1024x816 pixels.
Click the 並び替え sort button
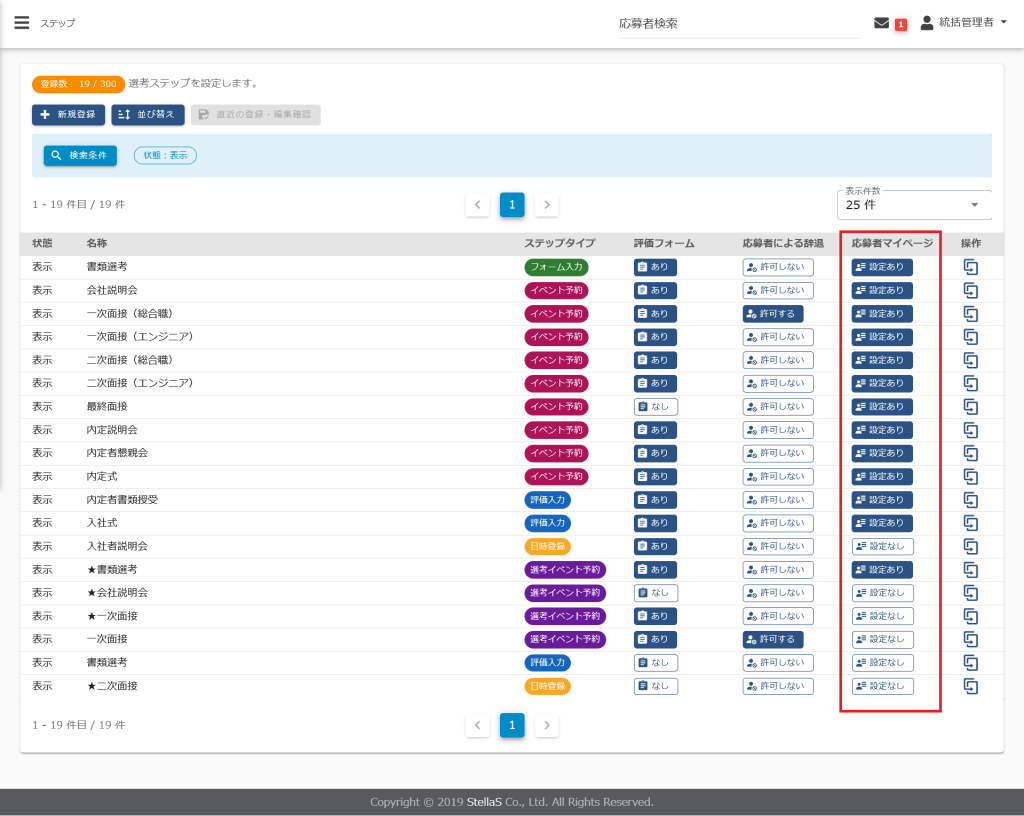[148, 115]
